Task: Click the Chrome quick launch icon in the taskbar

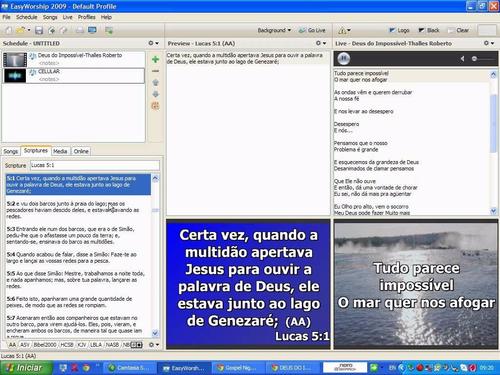Action: (86, 368)
